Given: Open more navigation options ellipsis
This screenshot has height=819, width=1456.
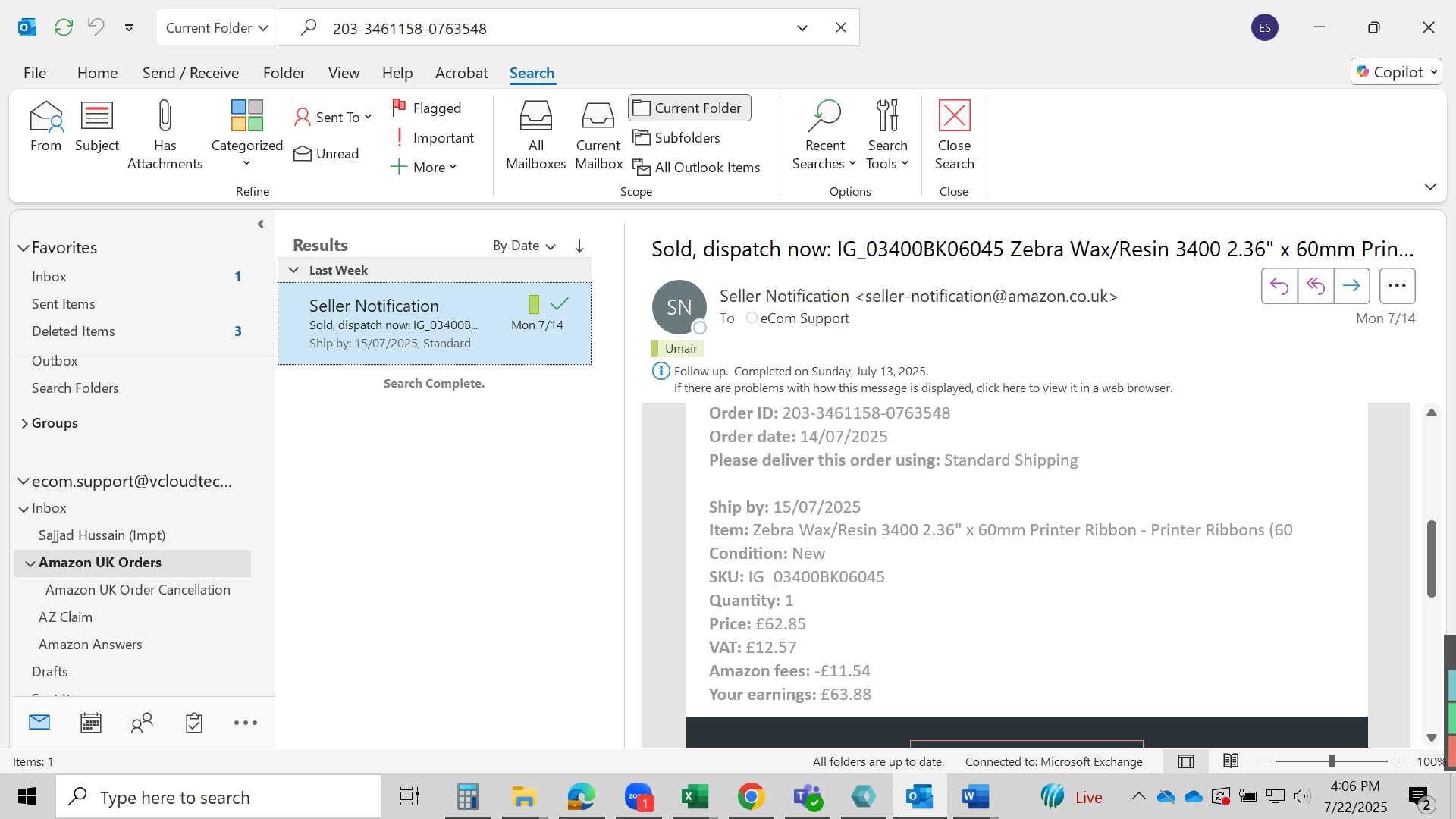Looking at the screenshot, I should tap(246, 723).
